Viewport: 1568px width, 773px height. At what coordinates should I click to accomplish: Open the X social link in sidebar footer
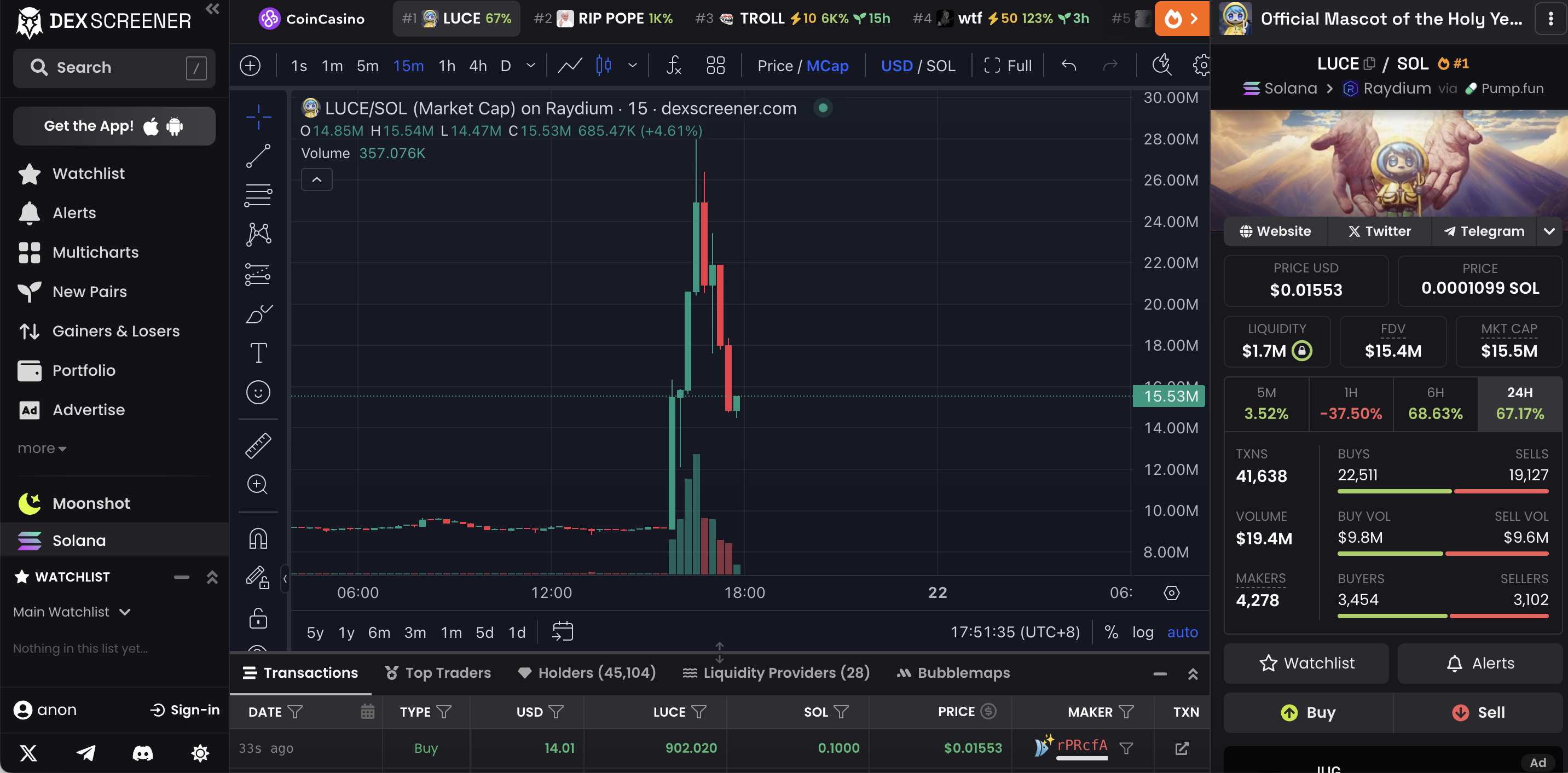click(28, 753)
